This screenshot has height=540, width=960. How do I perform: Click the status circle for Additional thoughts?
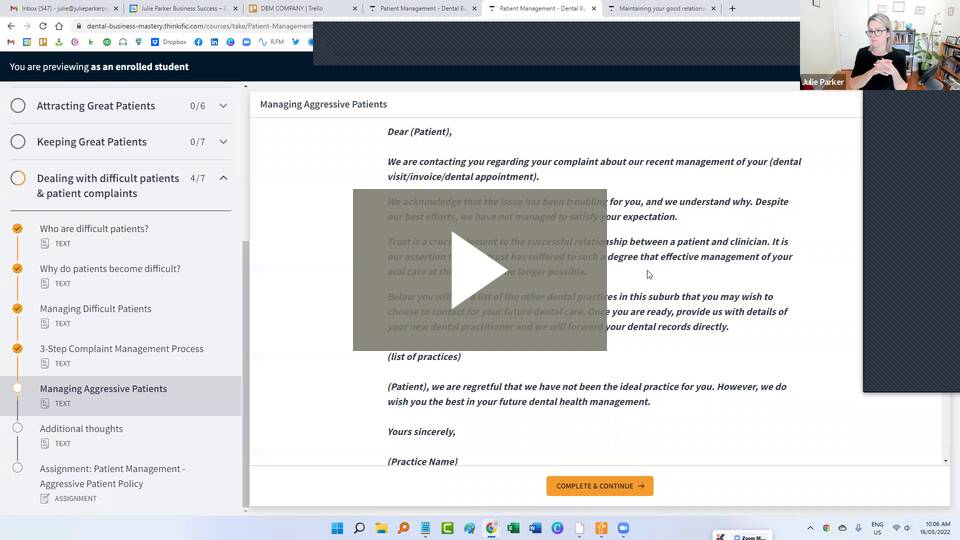click(x=18, y=428)
